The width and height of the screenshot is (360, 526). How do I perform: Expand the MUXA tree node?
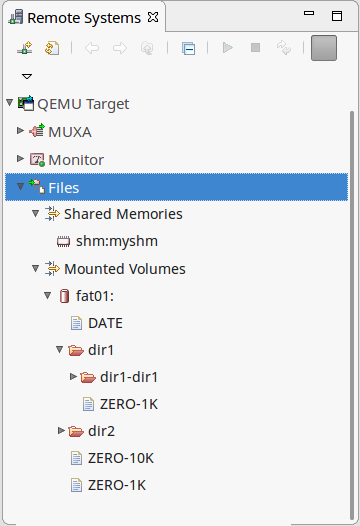[x=20, y=130]
